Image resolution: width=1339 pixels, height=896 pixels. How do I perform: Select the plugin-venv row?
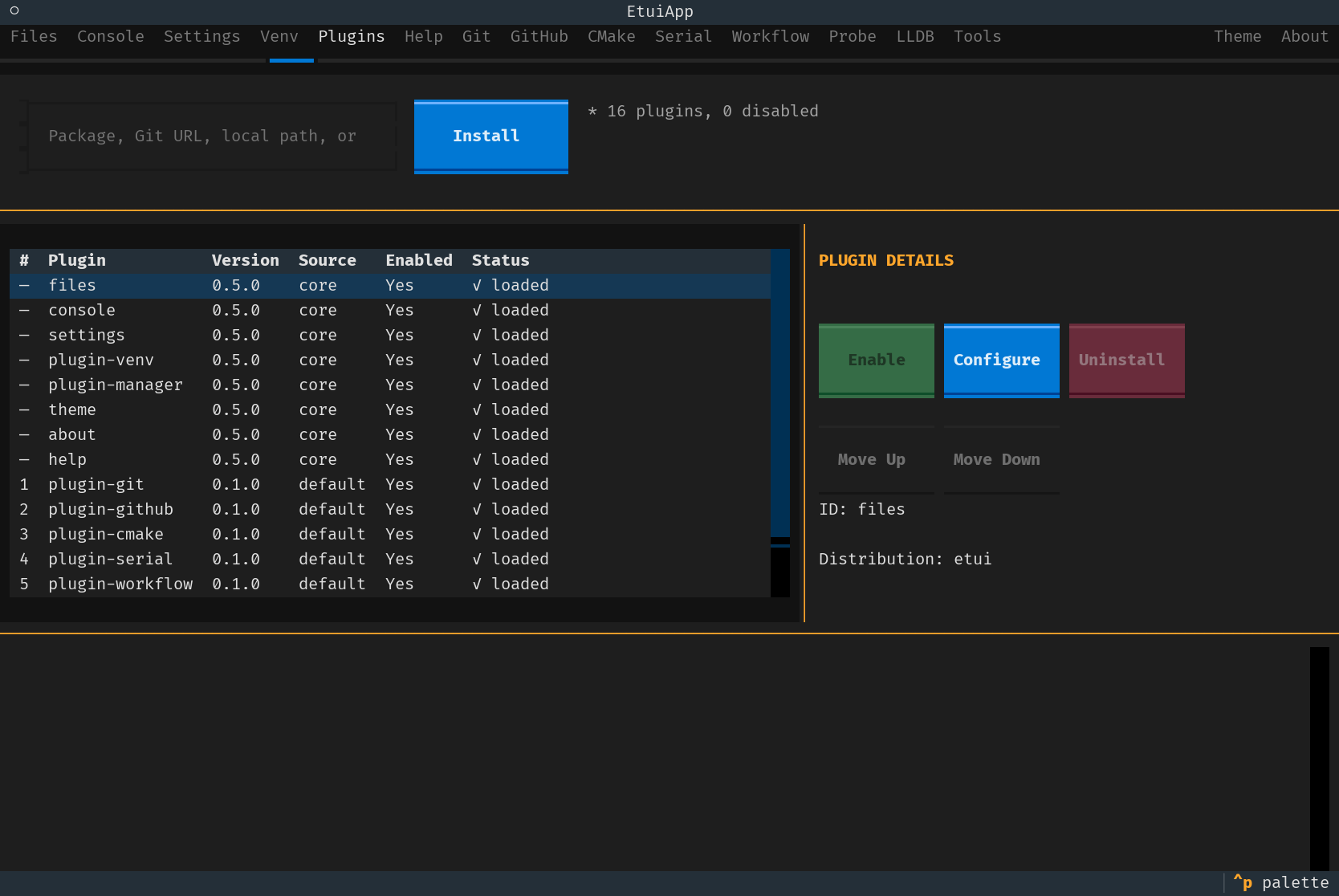390,360
